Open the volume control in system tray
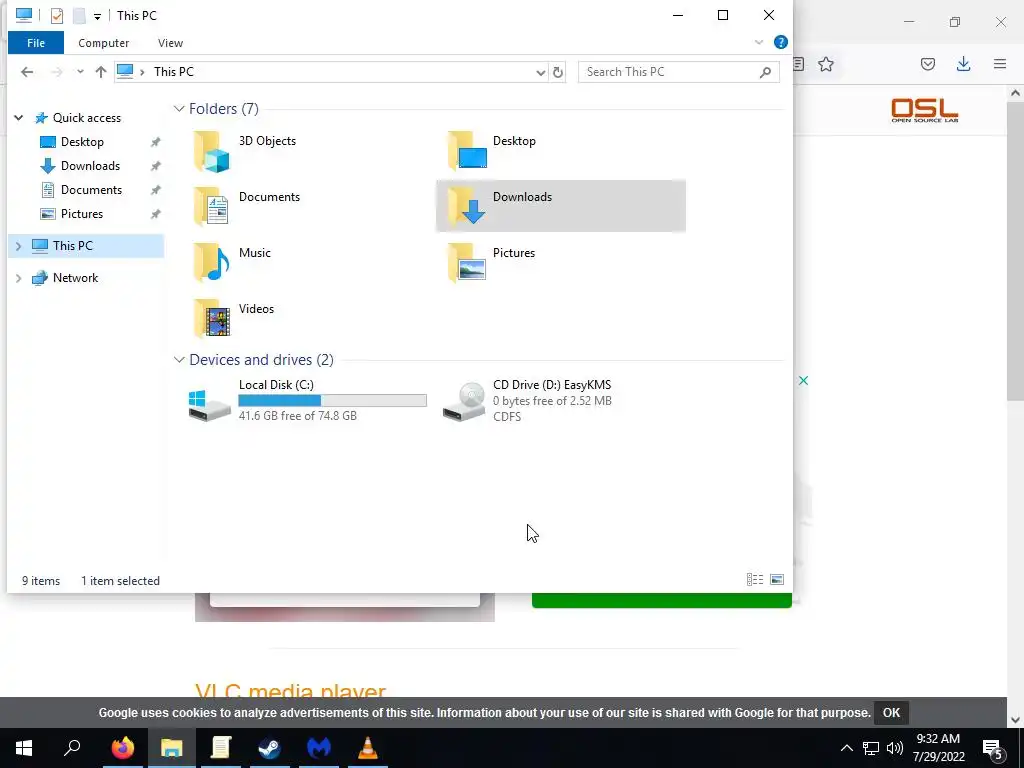Image resolution: width=1024 pixels, height=768 pixels. 895,748
